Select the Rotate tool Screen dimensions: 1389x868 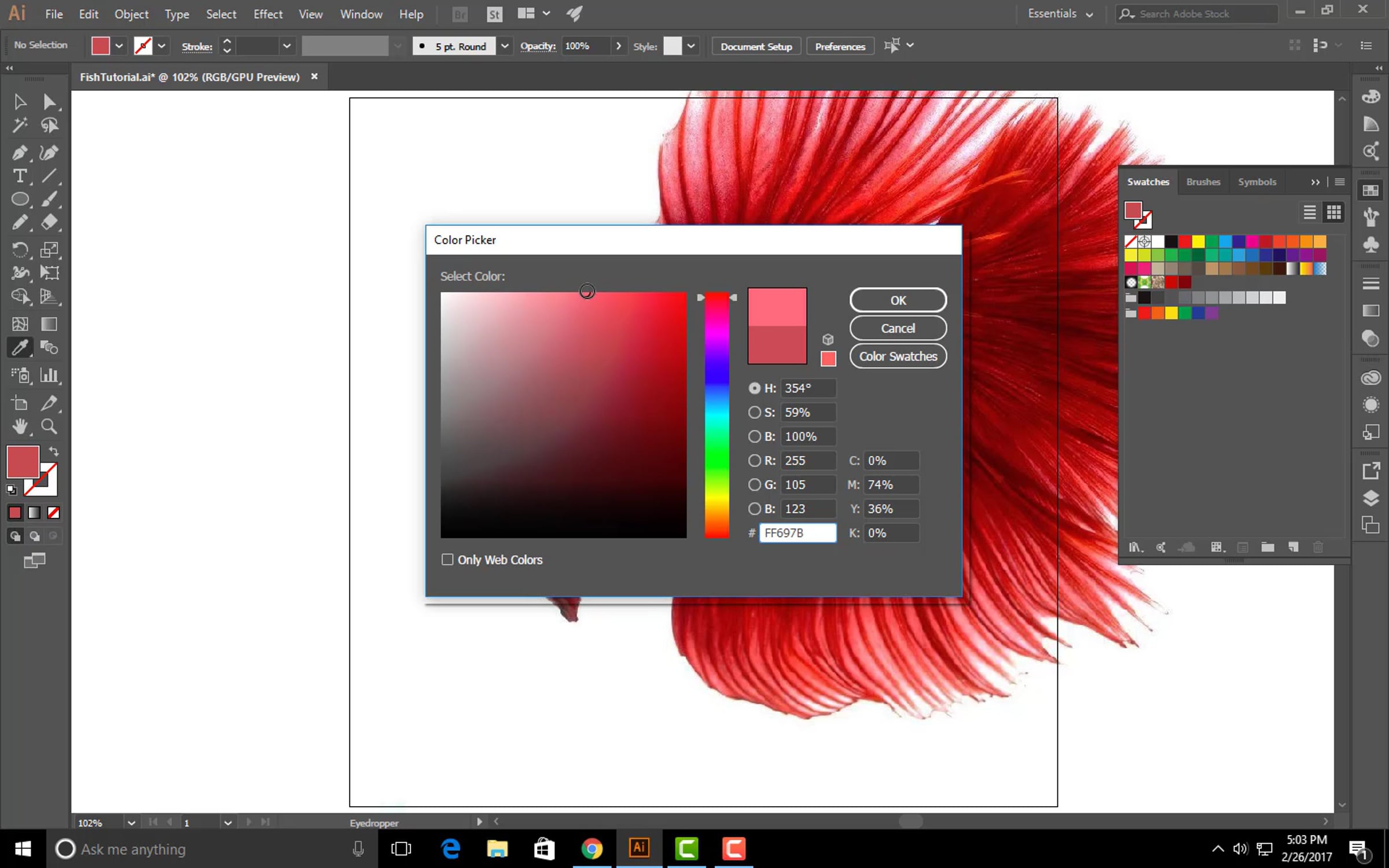(19, 250)
